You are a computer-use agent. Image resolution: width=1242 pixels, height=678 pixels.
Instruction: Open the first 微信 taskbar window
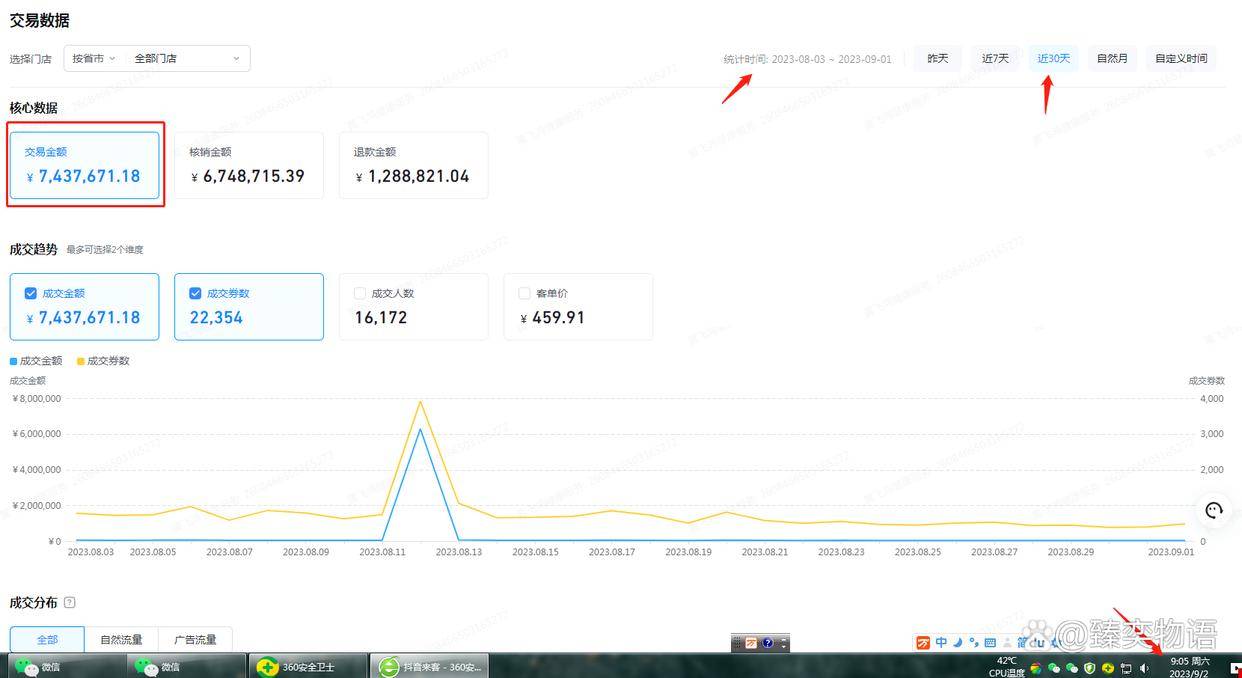point(62,667)
